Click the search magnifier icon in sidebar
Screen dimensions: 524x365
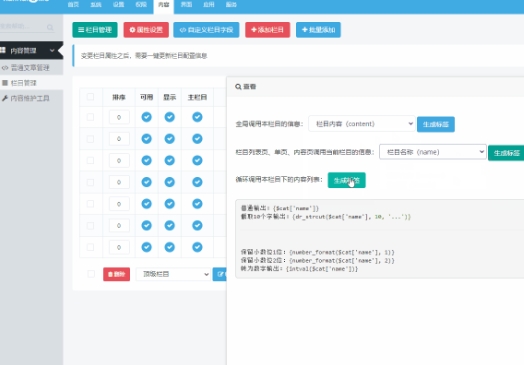[x=50, y=27]
